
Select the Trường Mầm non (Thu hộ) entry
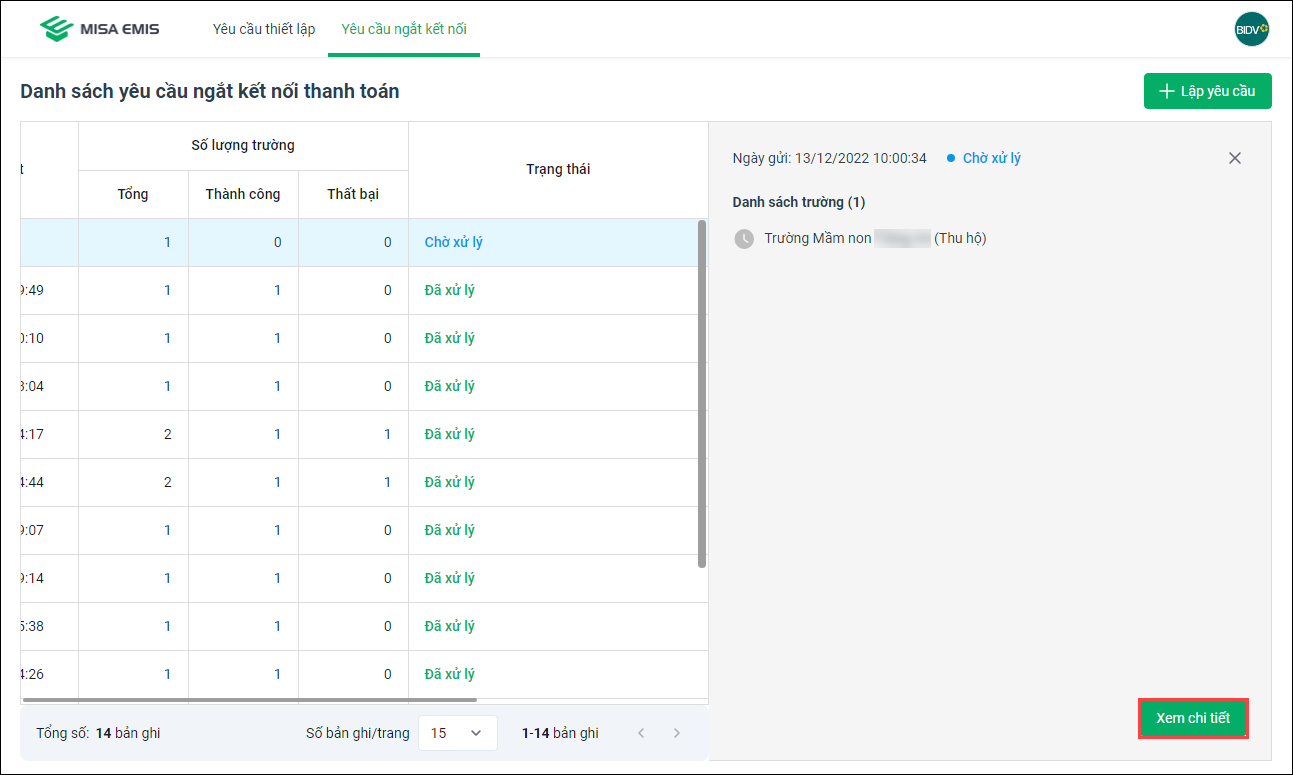click(875, 239)
